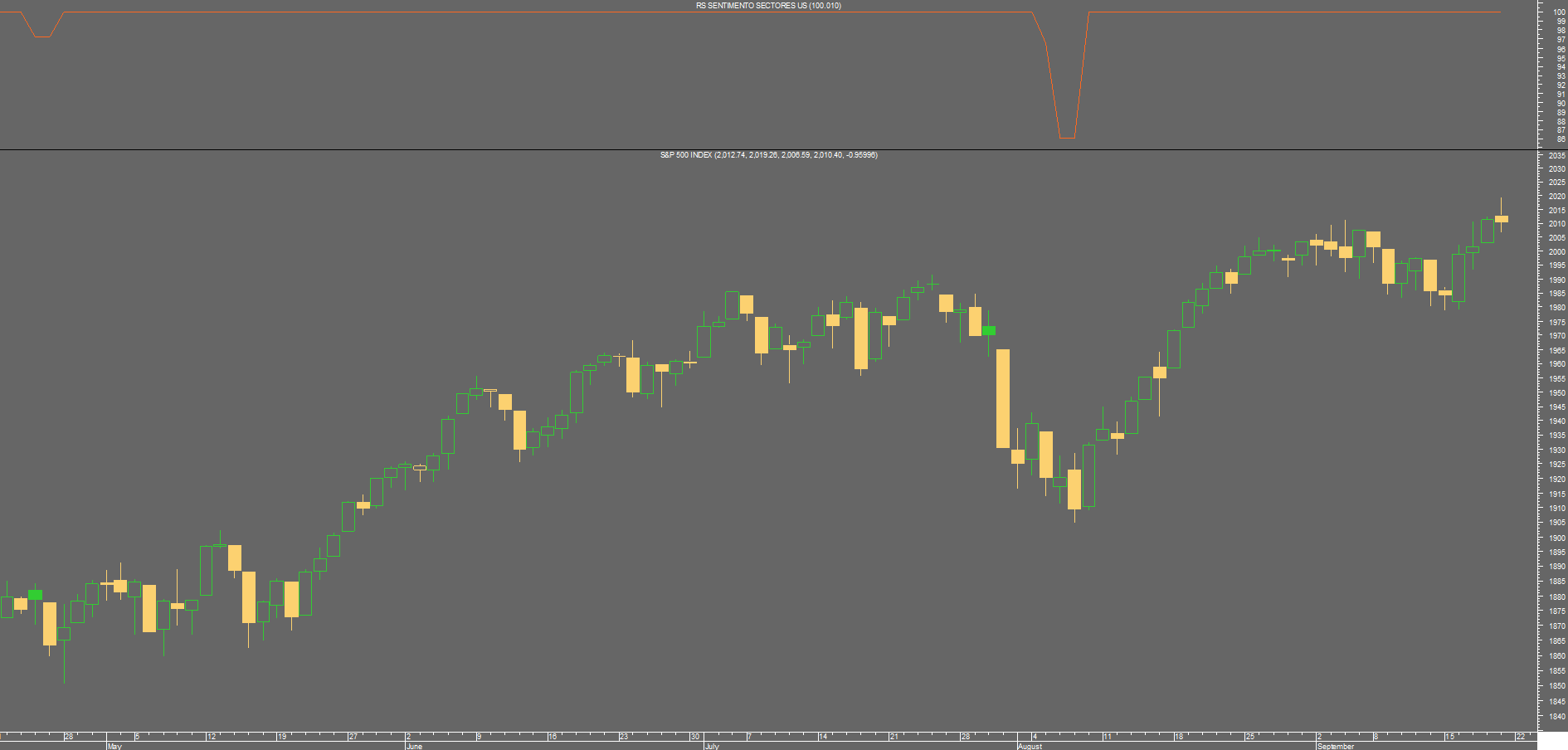This screenshot has height=750, width=1568.
Task: Click the 86 value on indicator scale
Action: point(1561,139)
